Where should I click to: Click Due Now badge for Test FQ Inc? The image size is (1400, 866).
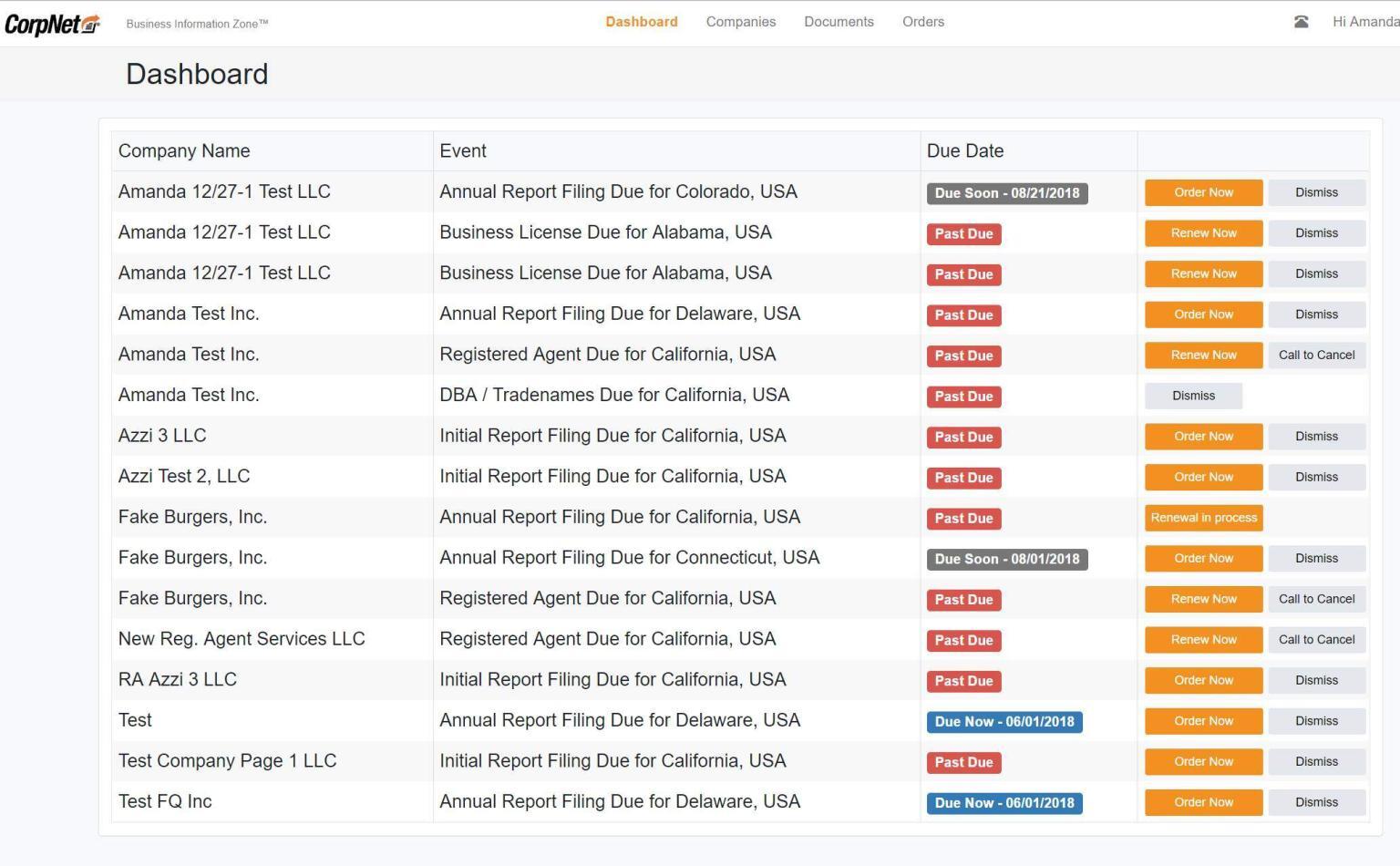point(1004,803)
